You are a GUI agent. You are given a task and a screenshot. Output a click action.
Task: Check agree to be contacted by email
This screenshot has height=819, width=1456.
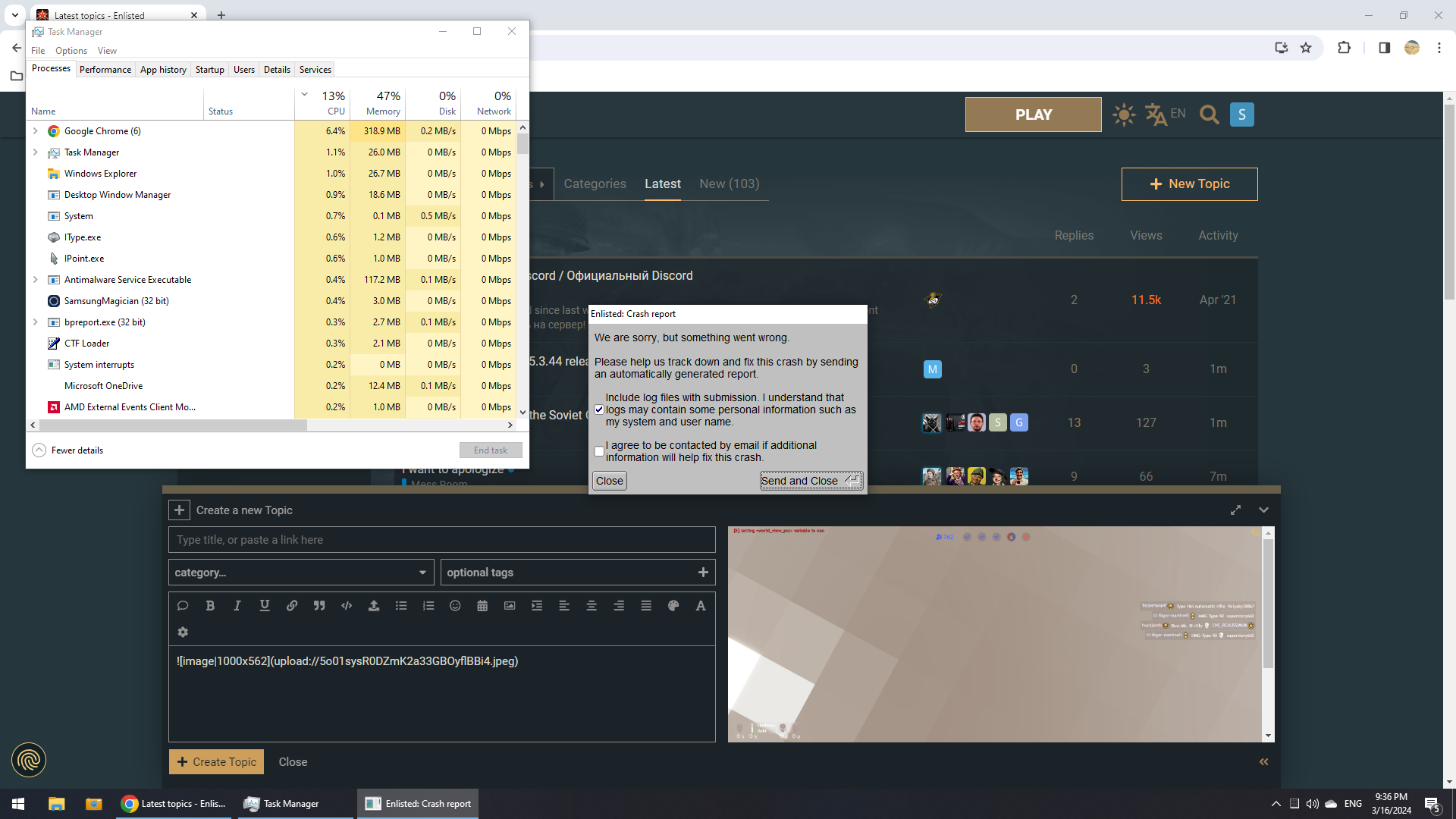[x=599, y=452]
